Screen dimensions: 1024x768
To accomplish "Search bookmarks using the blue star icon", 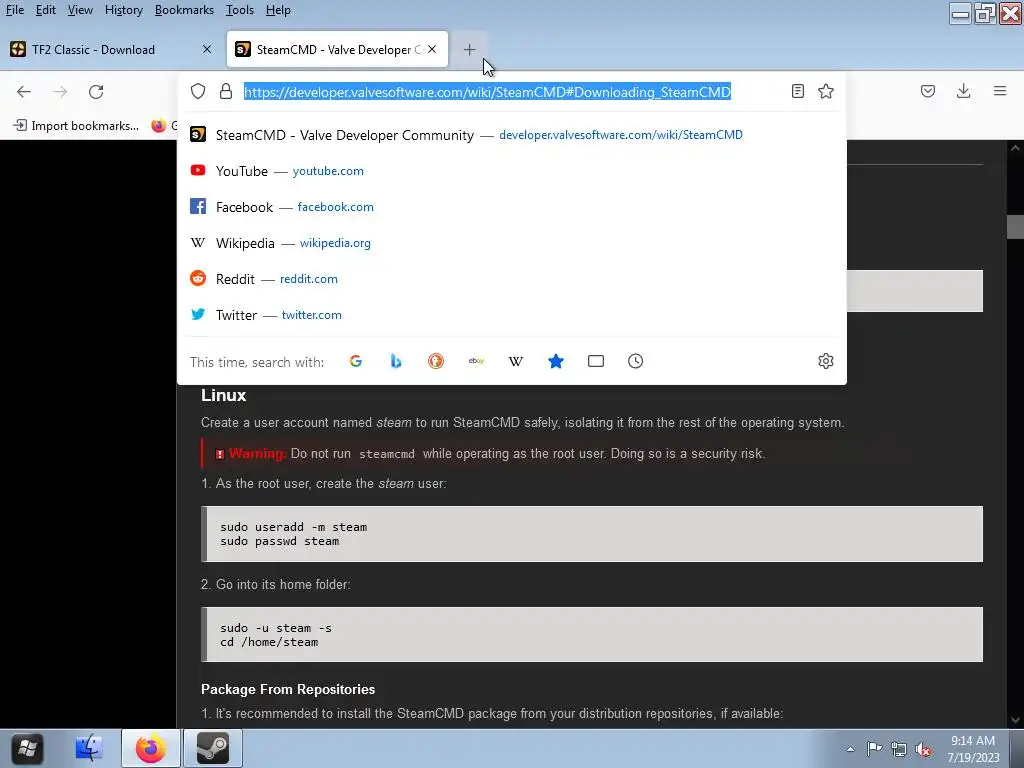I will click(556, 361).
